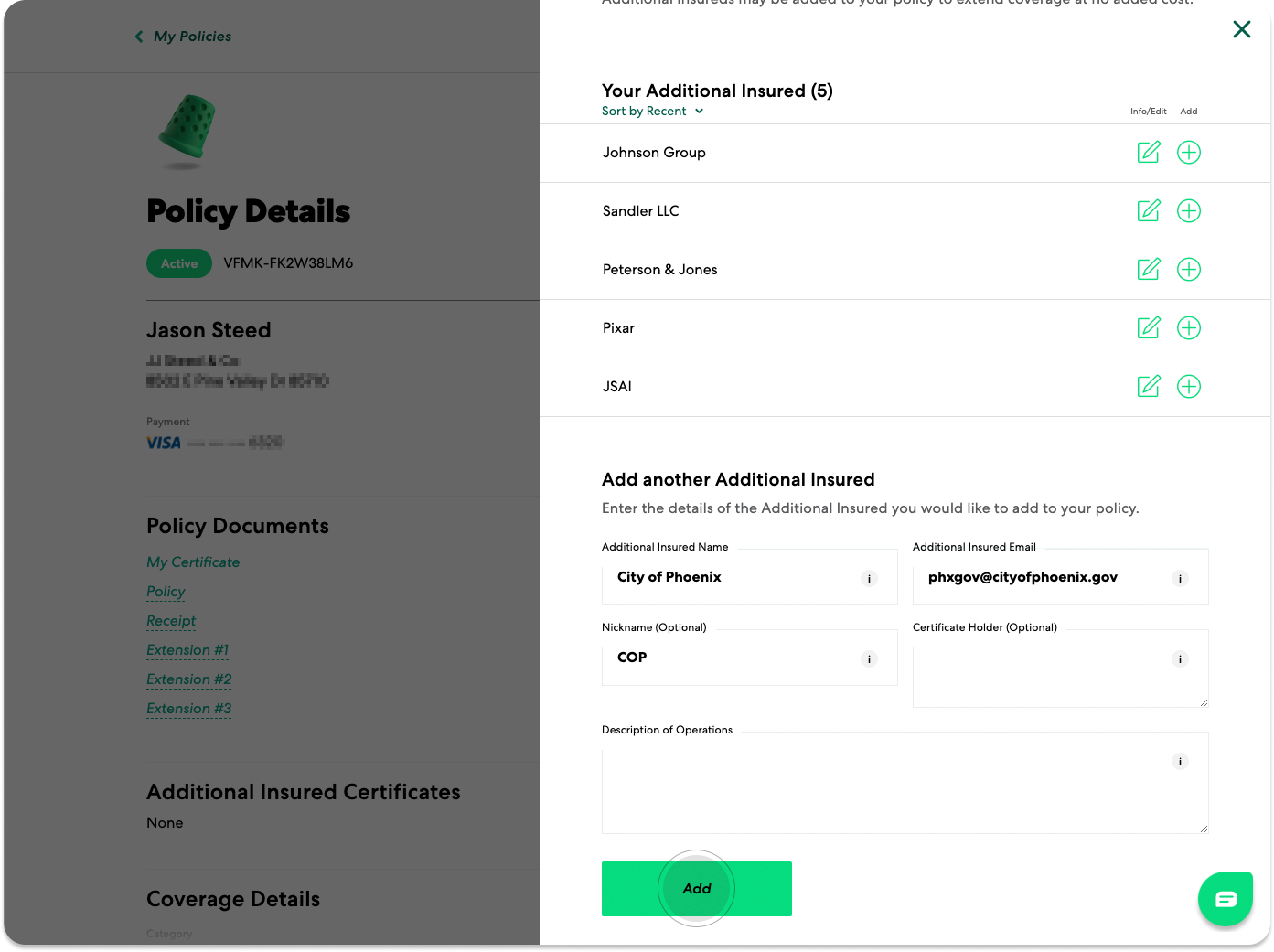Open the Extension #2 document
This screenshot has height=952, width=1274.
189,679
